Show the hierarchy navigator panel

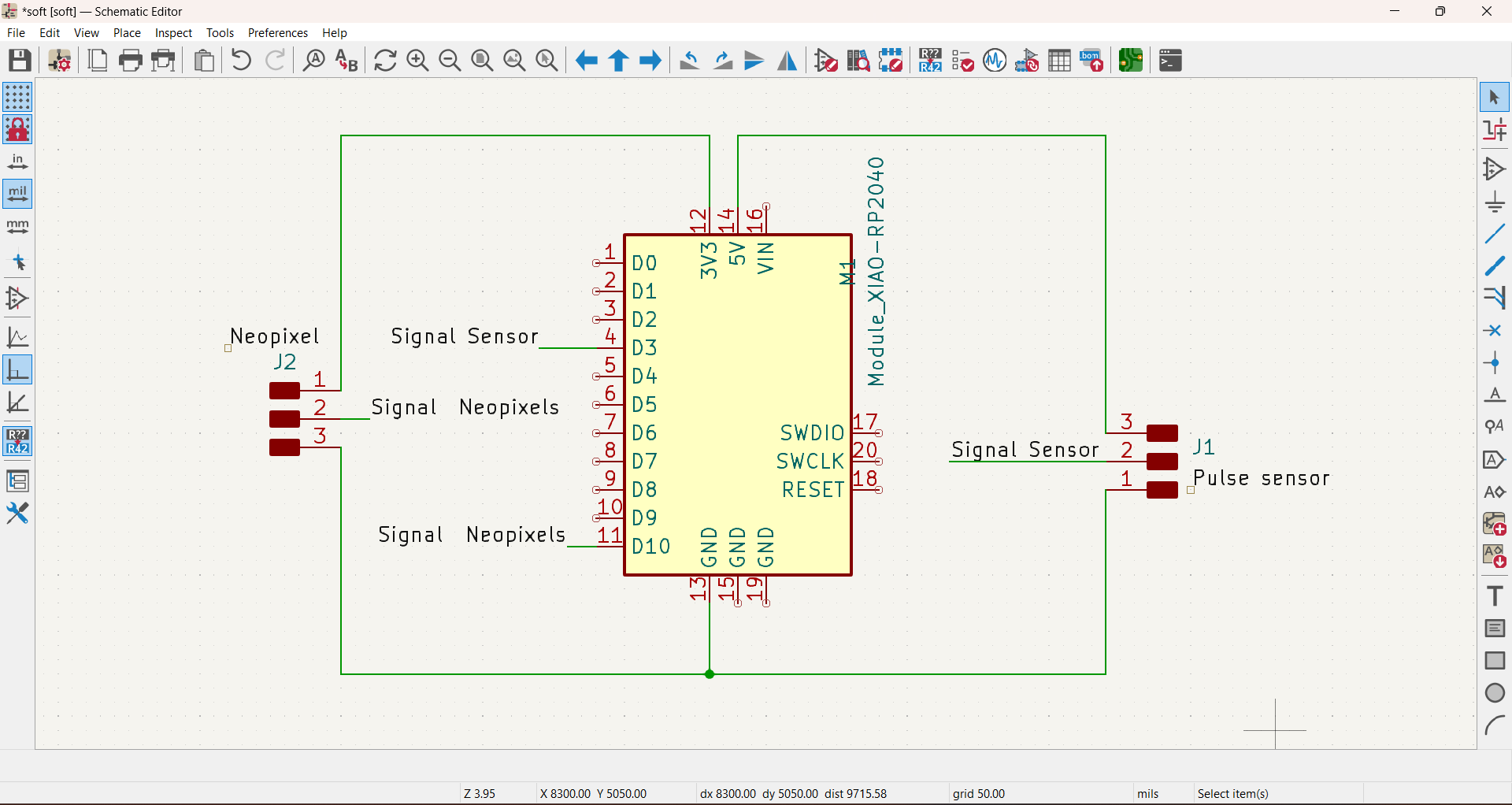17,480
